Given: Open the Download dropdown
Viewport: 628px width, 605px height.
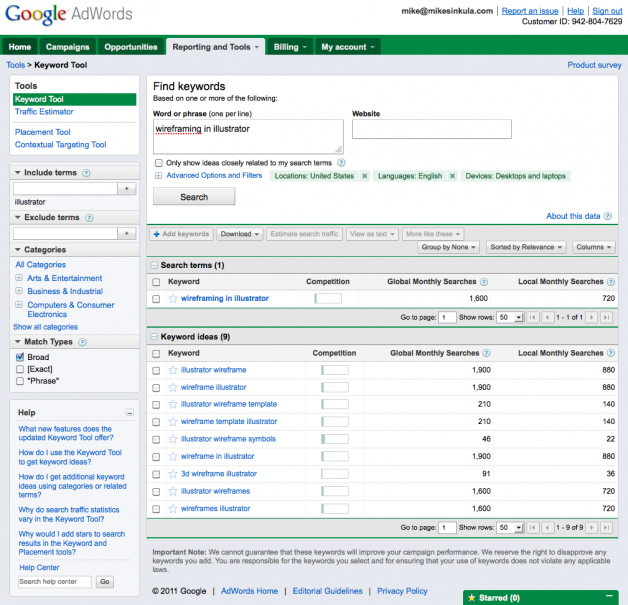Looking at the screenshot, I should pos(240,234).
